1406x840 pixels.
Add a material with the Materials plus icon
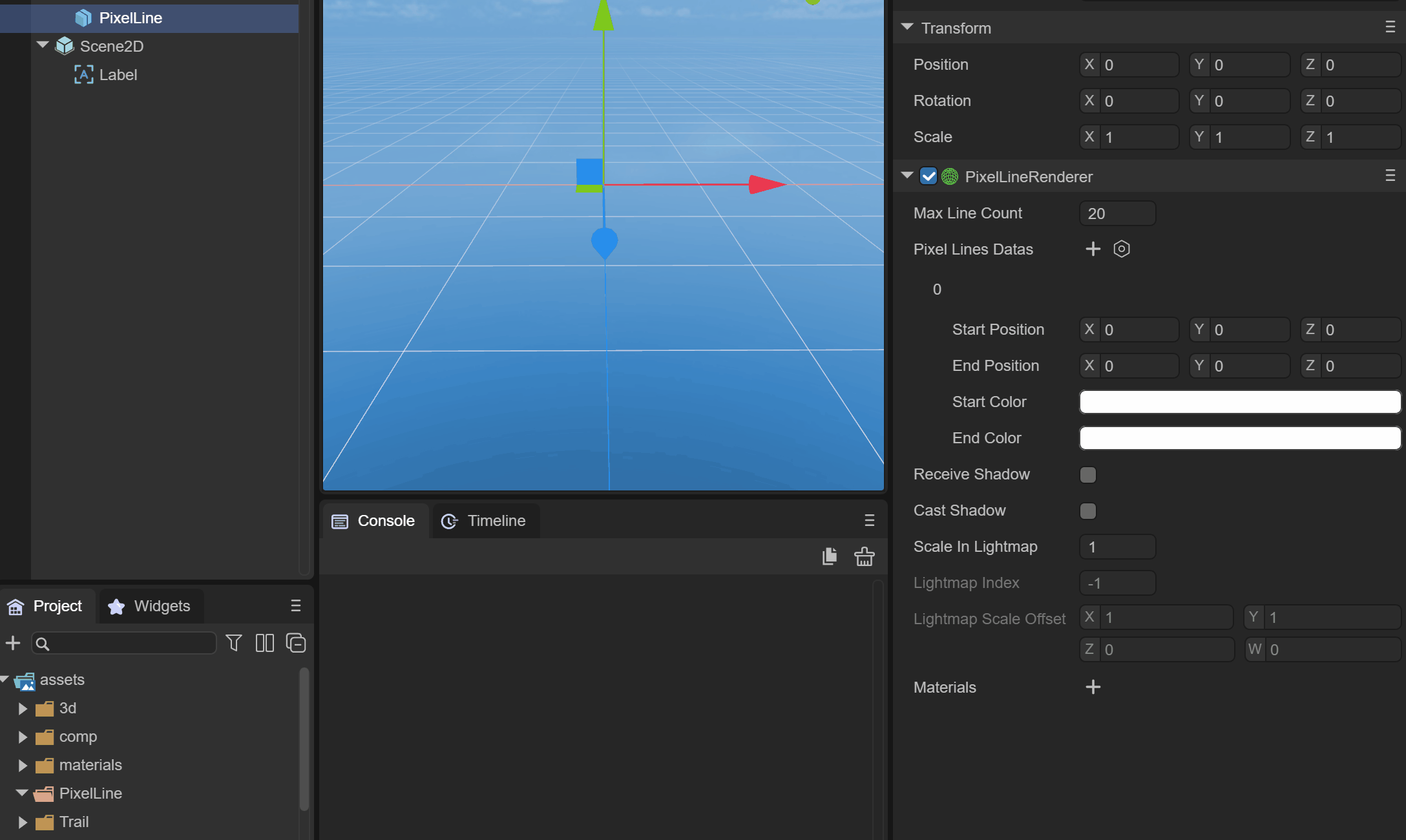pyautogui.click(x=1093, y=687)
